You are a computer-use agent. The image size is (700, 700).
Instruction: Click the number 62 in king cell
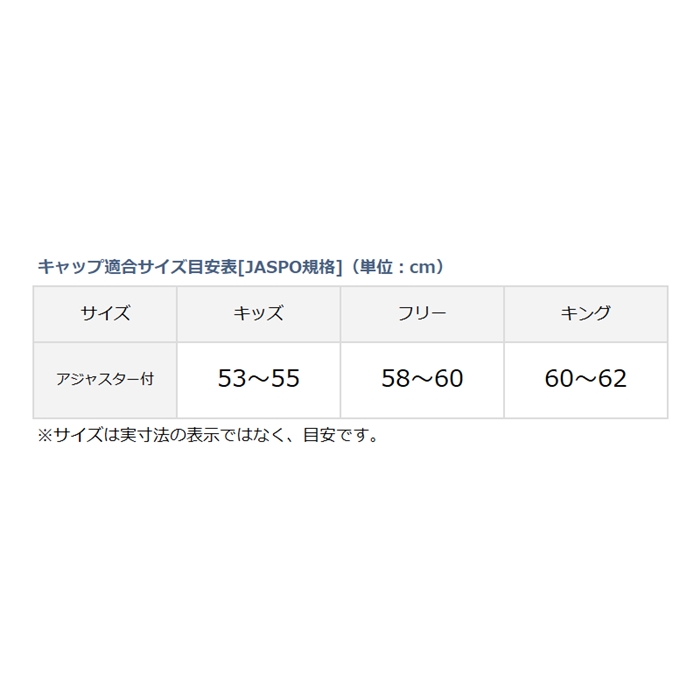612,379
